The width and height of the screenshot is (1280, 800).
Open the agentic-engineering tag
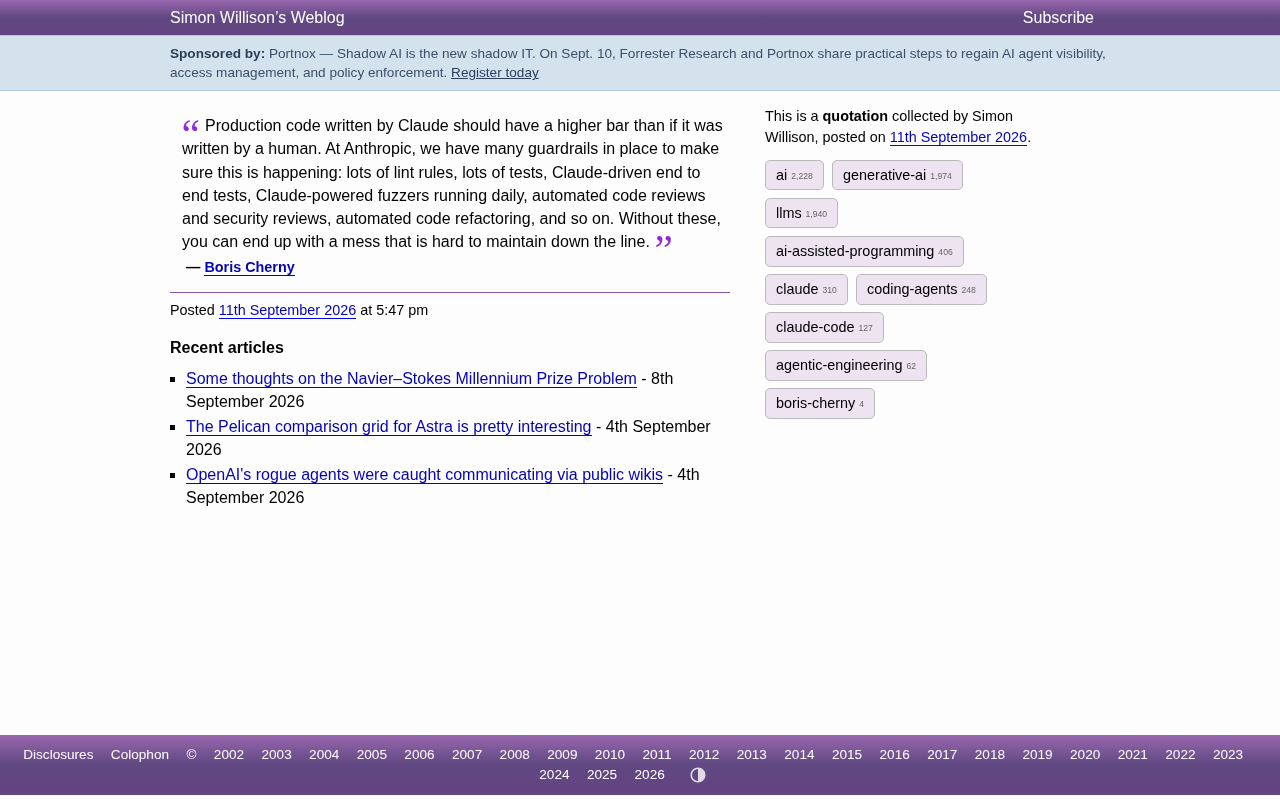(x=846, y=365)
